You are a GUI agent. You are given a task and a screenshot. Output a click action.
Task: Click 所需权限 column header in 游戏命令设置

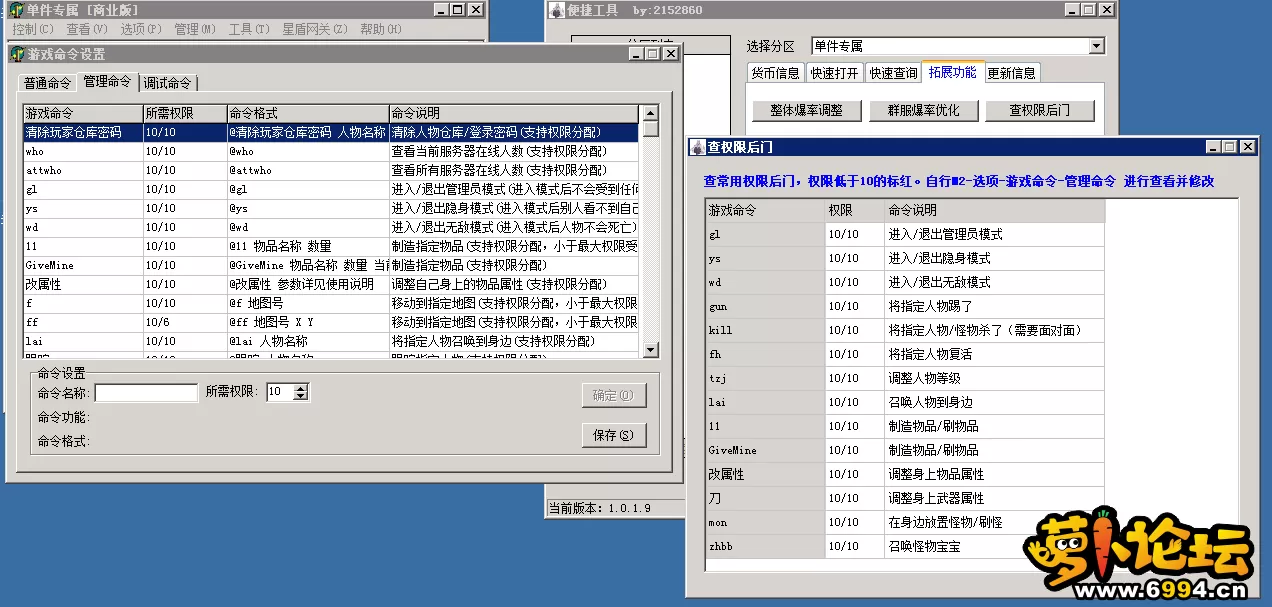pyautogui.click(x=185, y=113)
